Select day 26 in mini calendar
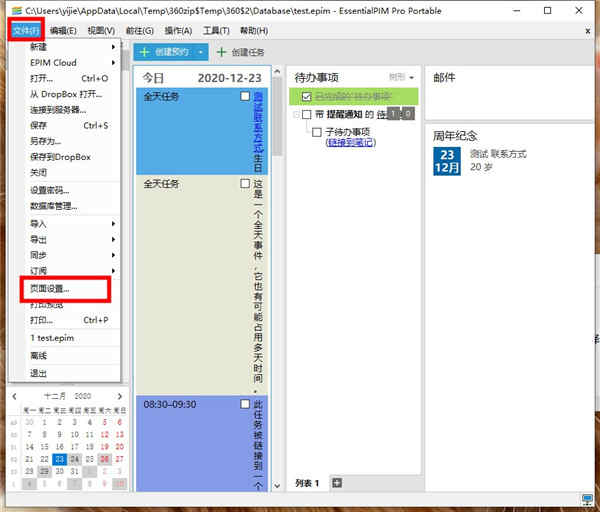 (104, 459)
